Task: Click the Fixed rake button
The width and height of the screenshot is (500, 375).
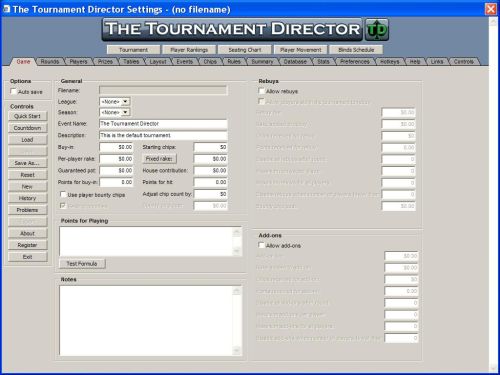Action: coord(159,159)
